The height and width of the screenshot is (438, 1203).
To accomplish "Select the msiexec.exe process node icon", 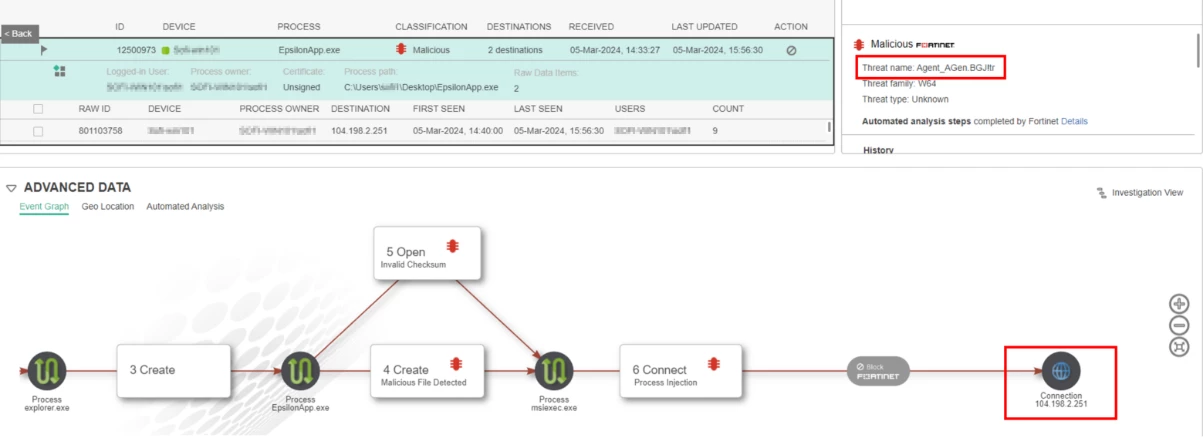I will [x=553, y=371].
